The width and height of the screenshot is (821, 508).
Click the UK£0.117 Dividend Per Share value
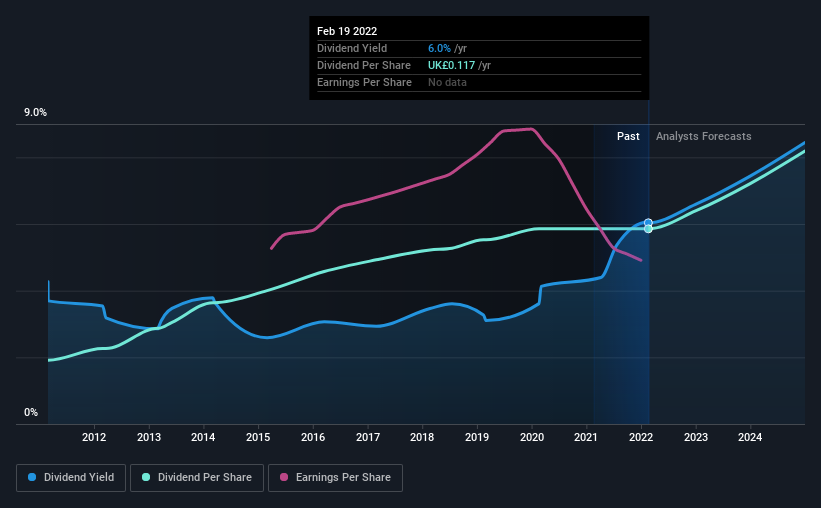[x=451, y=65]
